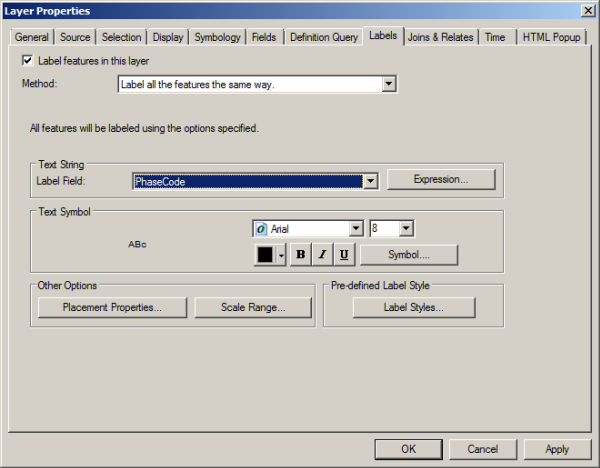Switch to the Definition Query tab
The height and width of the screenshot is (468, 600).
[323, 37]
